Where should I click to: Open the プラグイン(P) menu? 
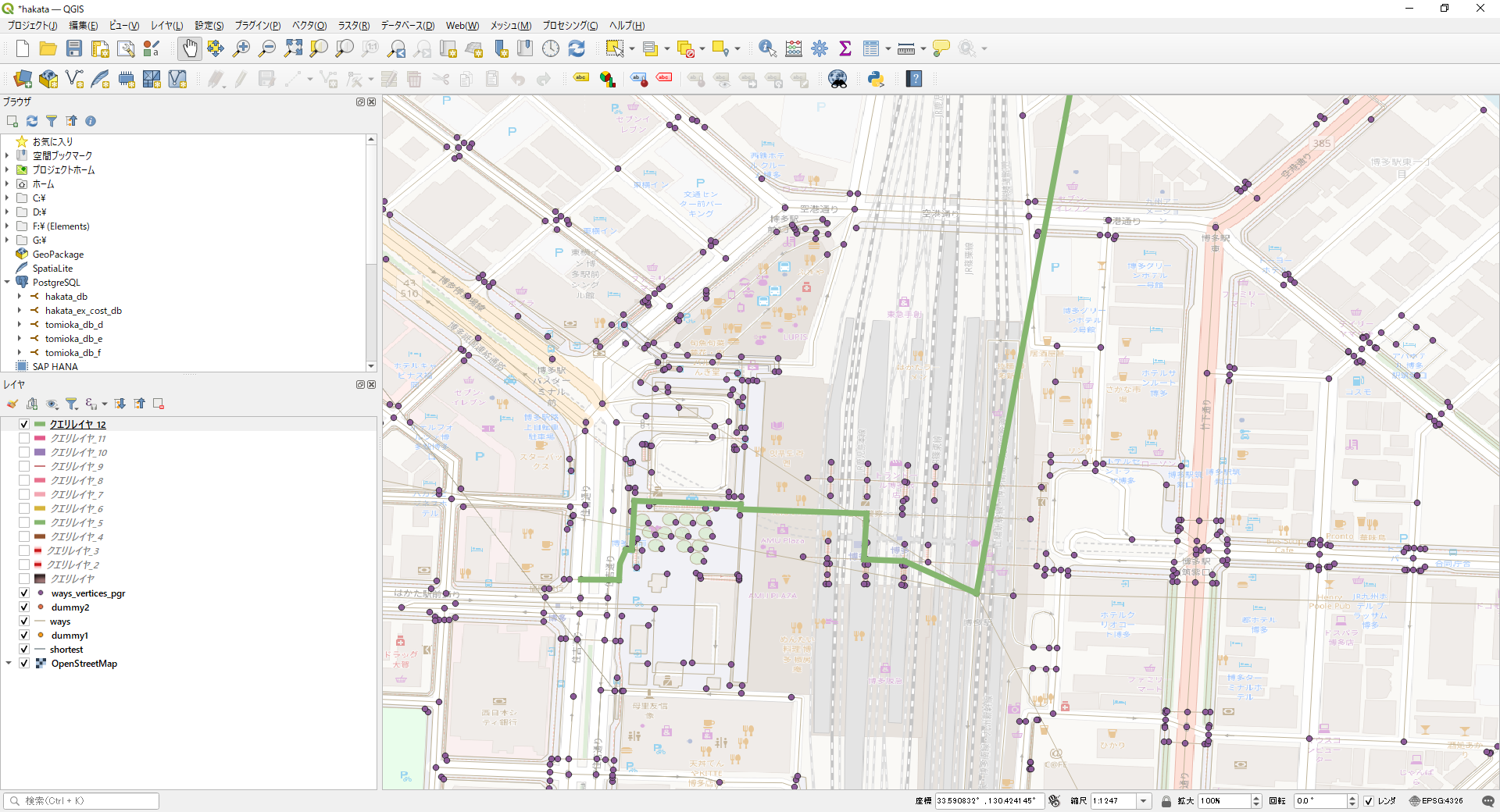pyautogui.click(x=258, y=26)
